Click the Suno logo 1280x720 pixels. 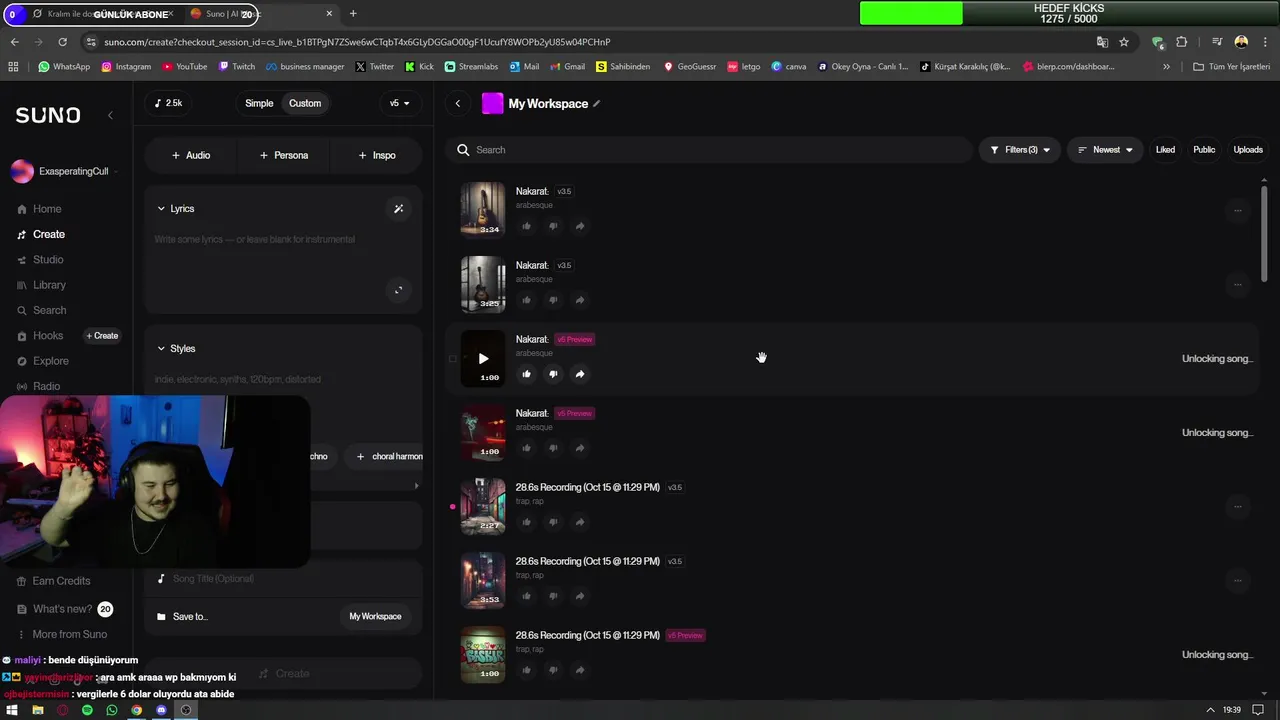48,116
